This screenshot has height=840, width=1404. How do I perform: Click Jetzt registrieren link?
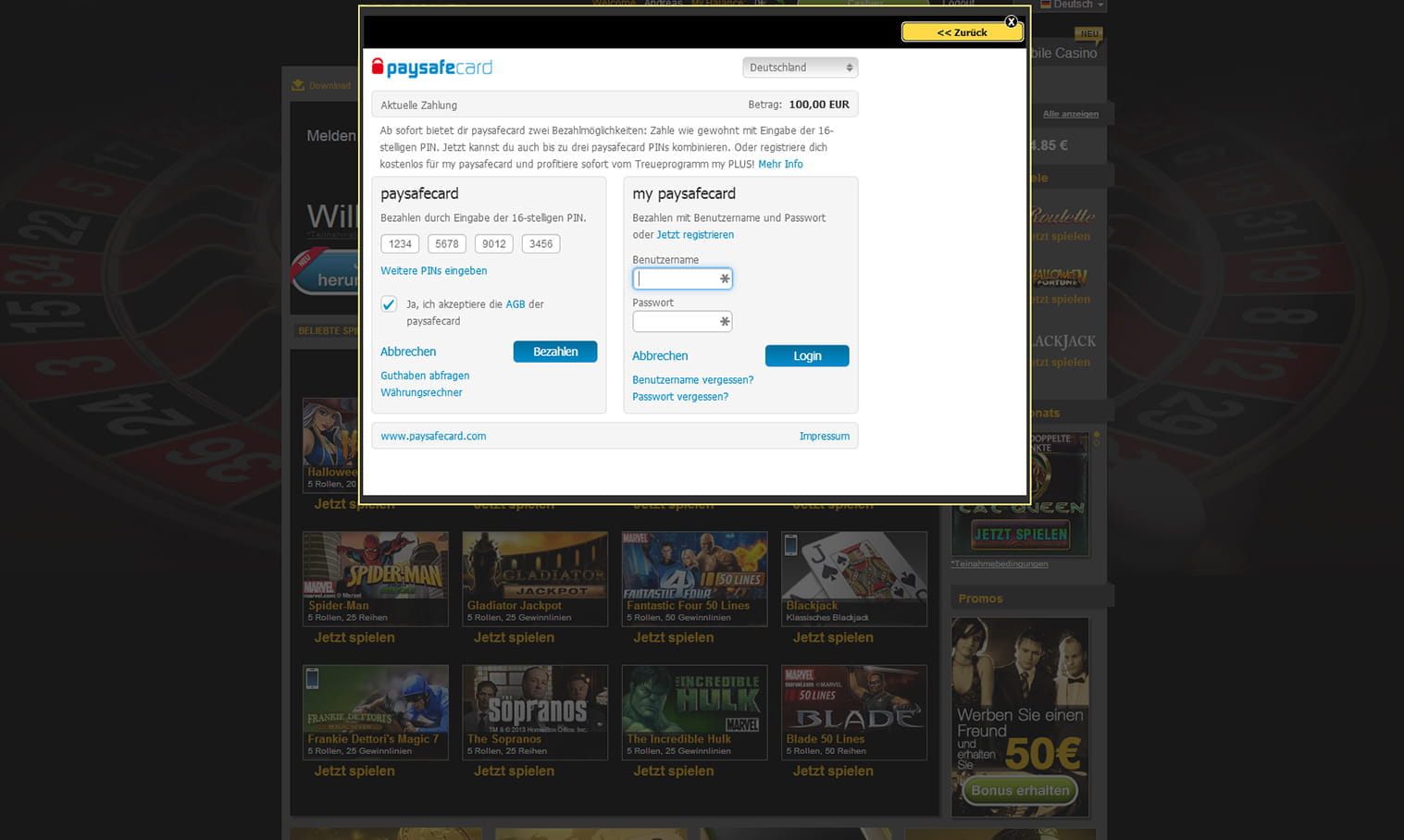[695, 235]
